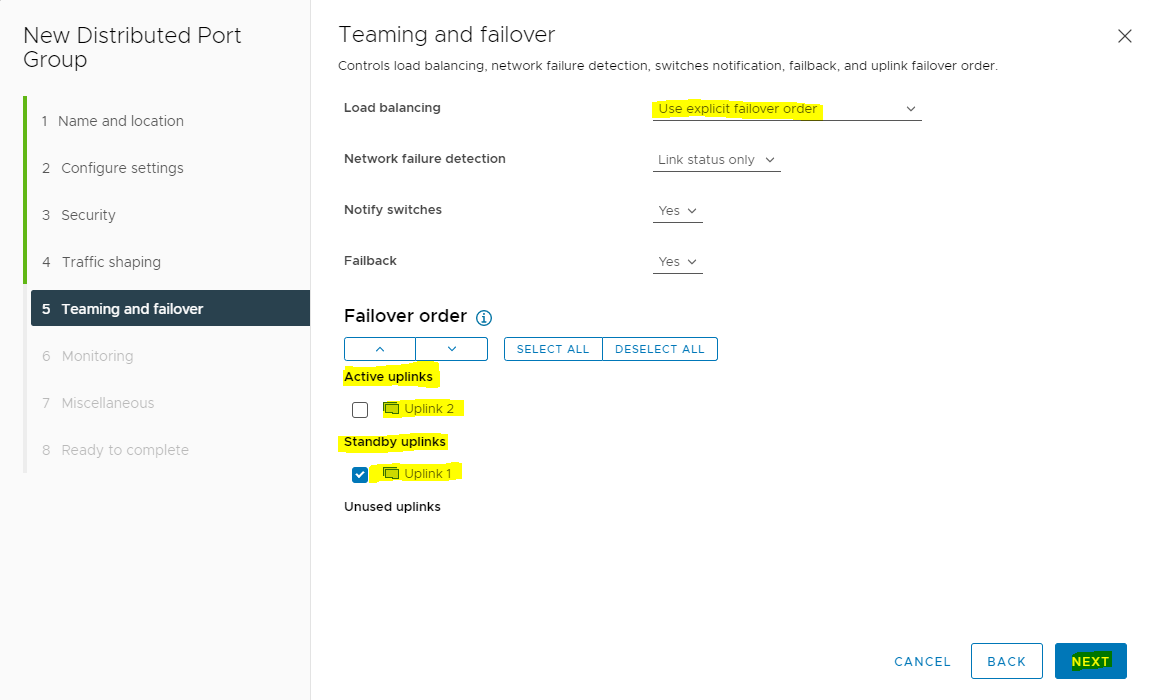This screenshot has height=700, width=1149.
Task: Select step 7 Miscellaneous
Action: [x=98, y=403]
